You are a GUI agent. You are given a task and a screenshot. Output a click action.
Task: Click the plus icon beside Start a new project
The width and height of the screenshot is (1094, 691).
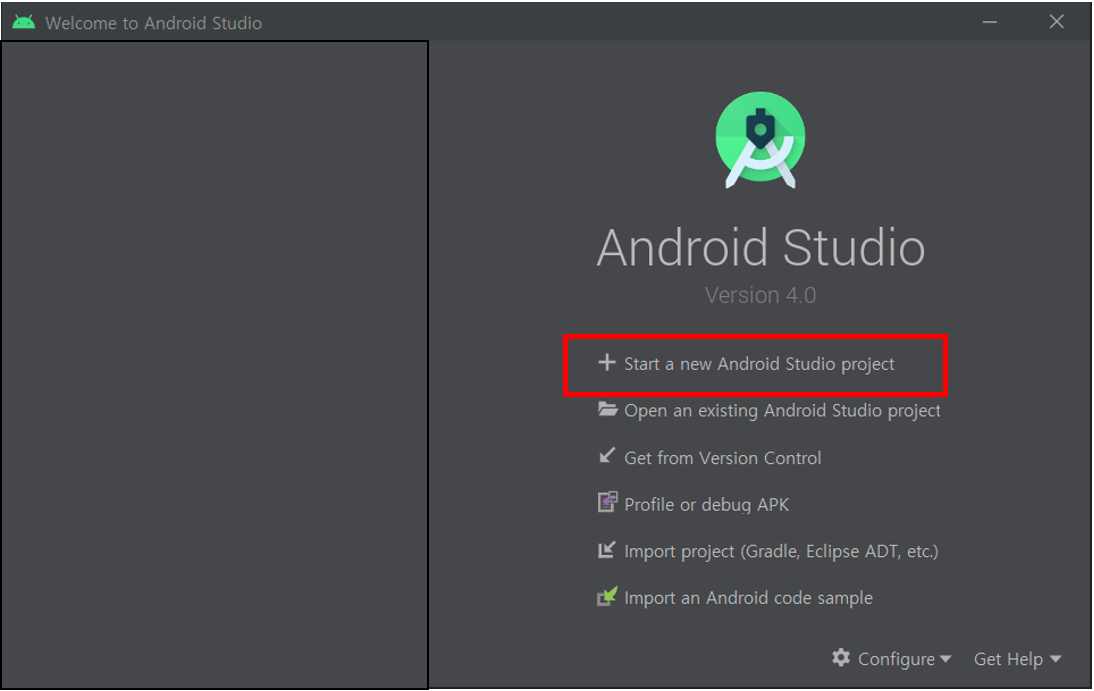(x=607, y=362)
